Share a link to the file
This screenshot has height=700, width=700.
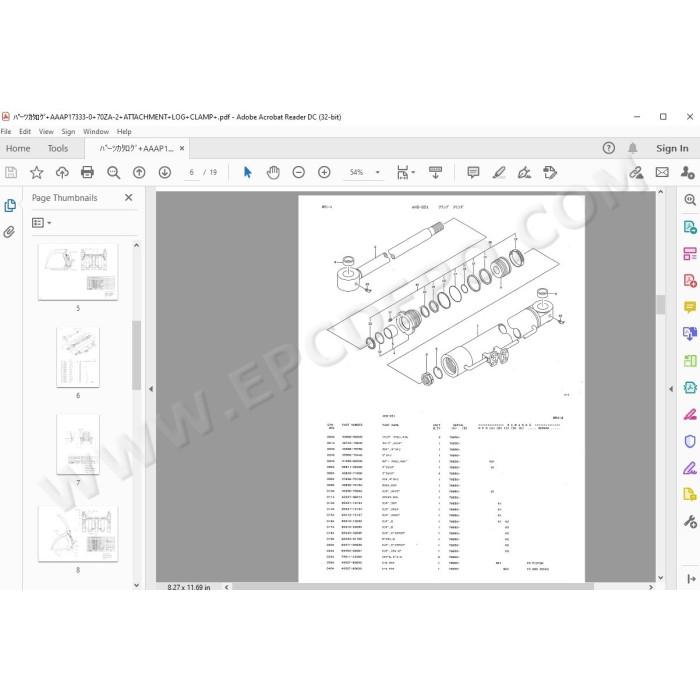[x=636, y=172]
